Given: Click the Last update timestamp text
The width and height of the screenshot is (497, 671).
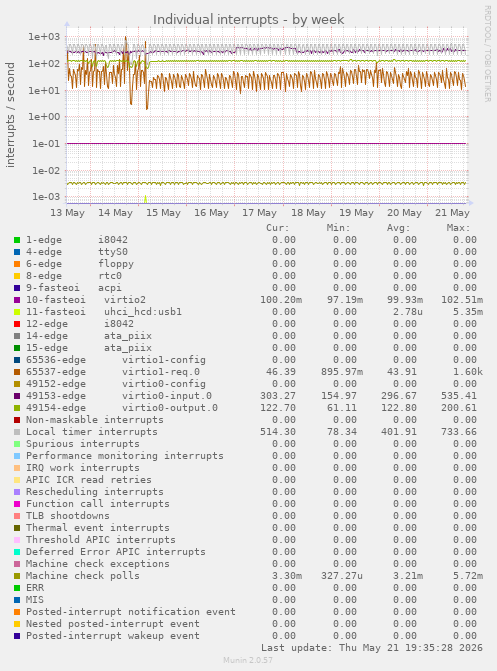Looking at the screenshot, I should point(372,647).
